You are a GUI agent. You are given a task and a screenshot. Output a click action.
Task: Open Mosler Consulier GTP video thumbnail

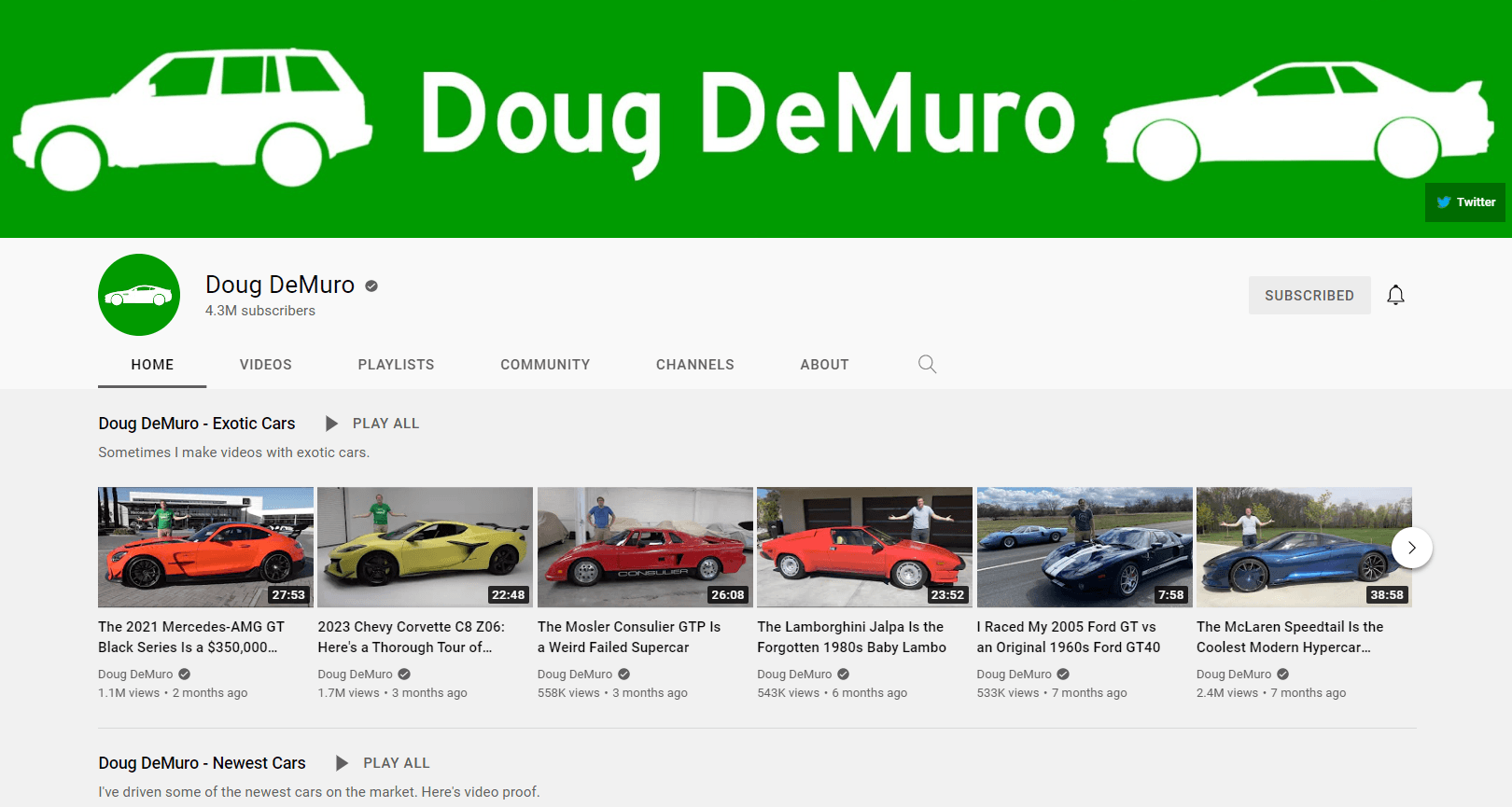click(x=645, y=548)
